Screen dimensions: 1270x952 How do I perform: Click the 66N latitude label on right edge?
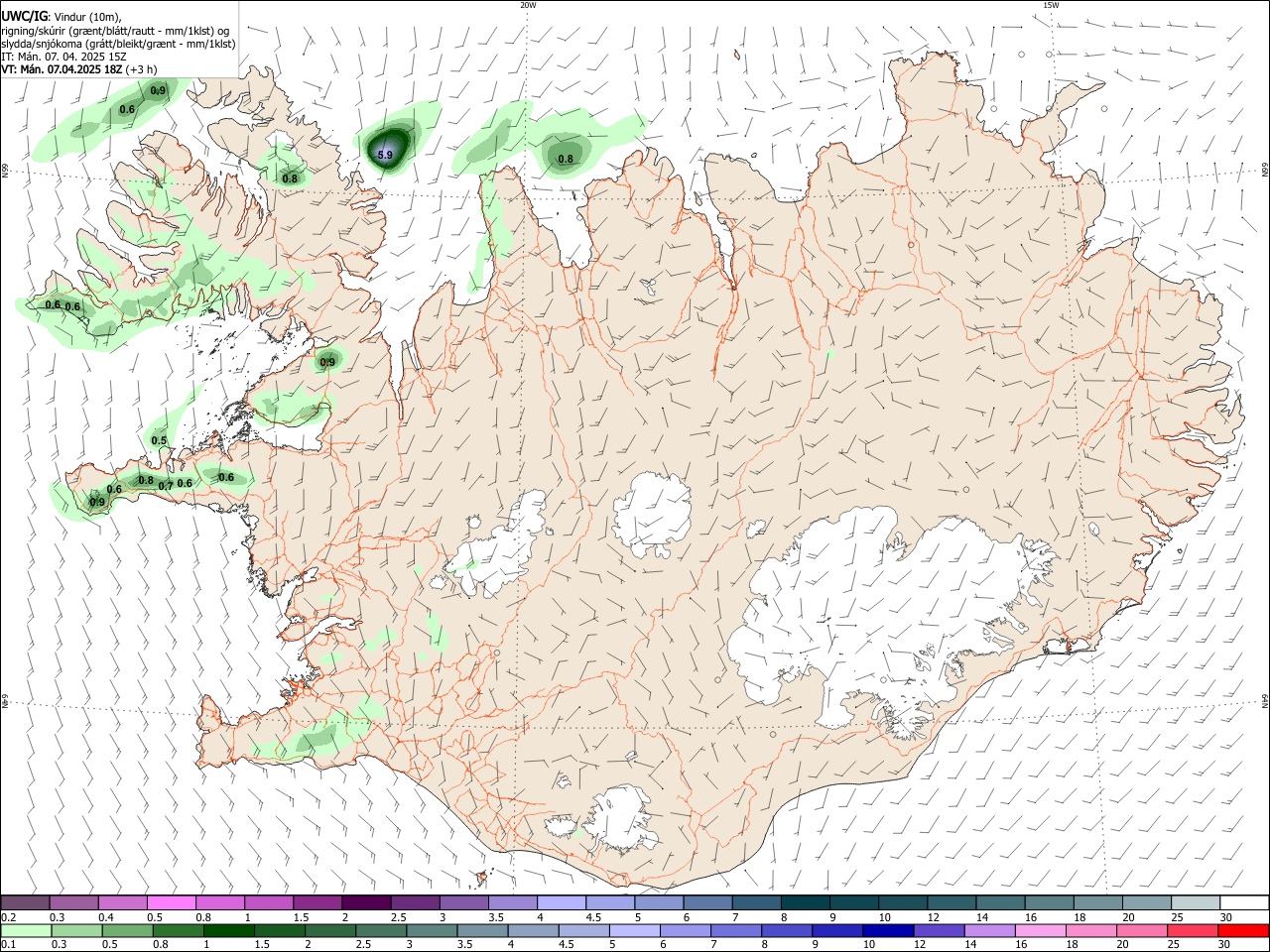click(1265, 171)
